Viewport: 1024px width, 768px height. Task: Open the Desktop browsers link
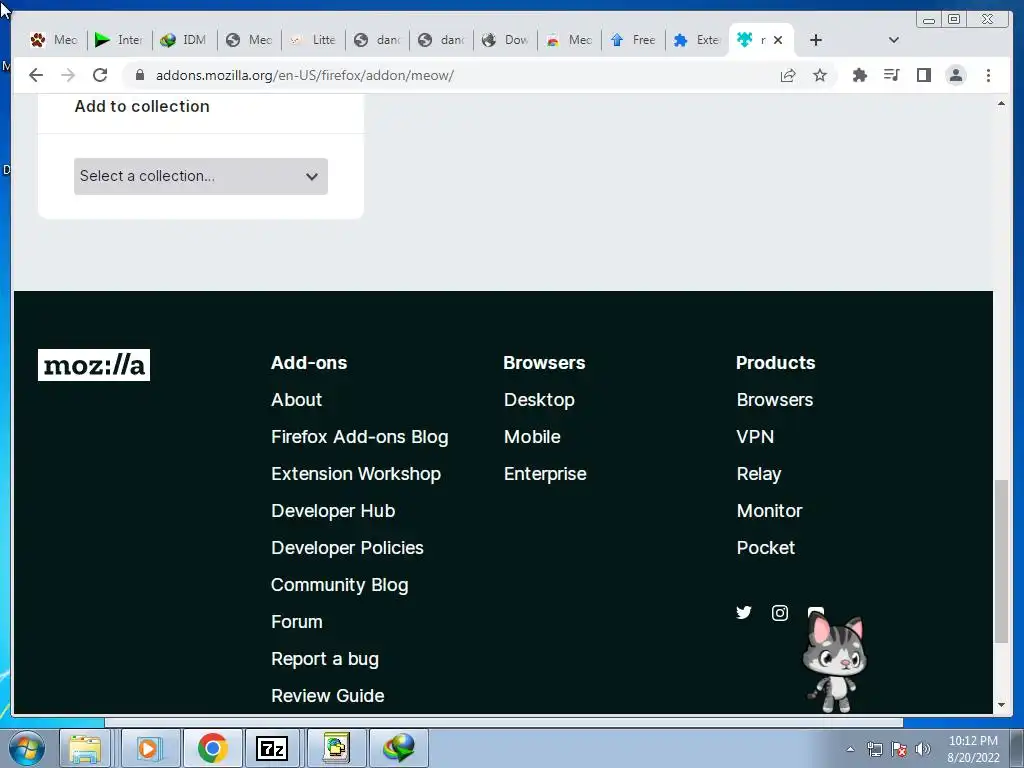[539, 400]
